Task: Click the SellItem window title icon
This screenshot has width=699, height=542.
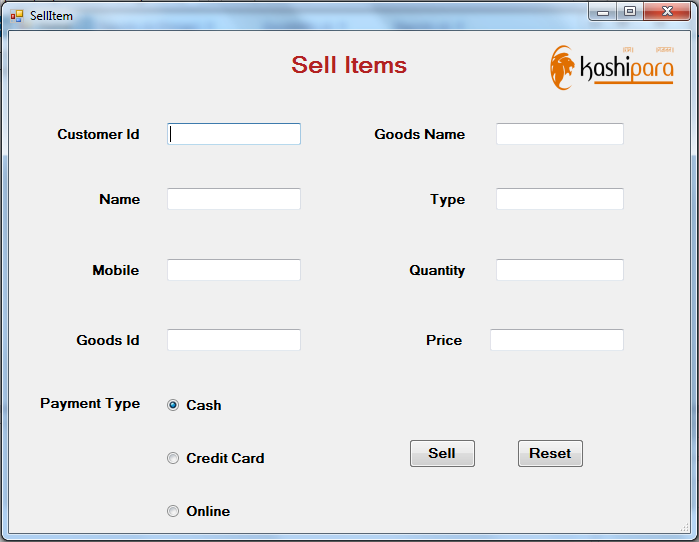Action: tap(16, 16)
